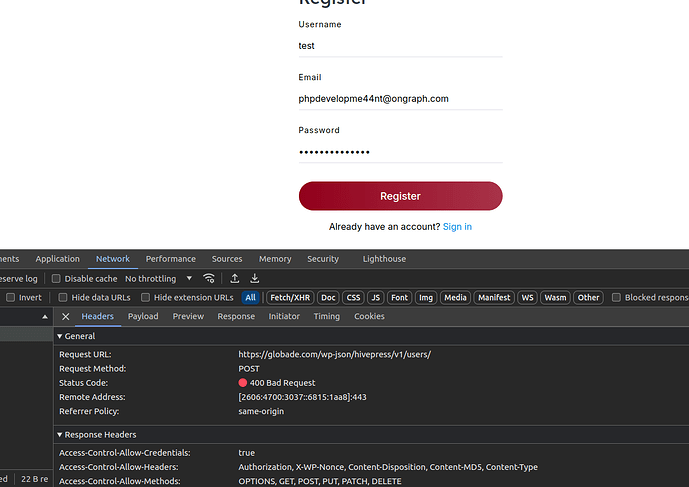This screenshot has height=487, width=689.
Task: Open network conditions wifi icon
Action: [x=209, y=279]
